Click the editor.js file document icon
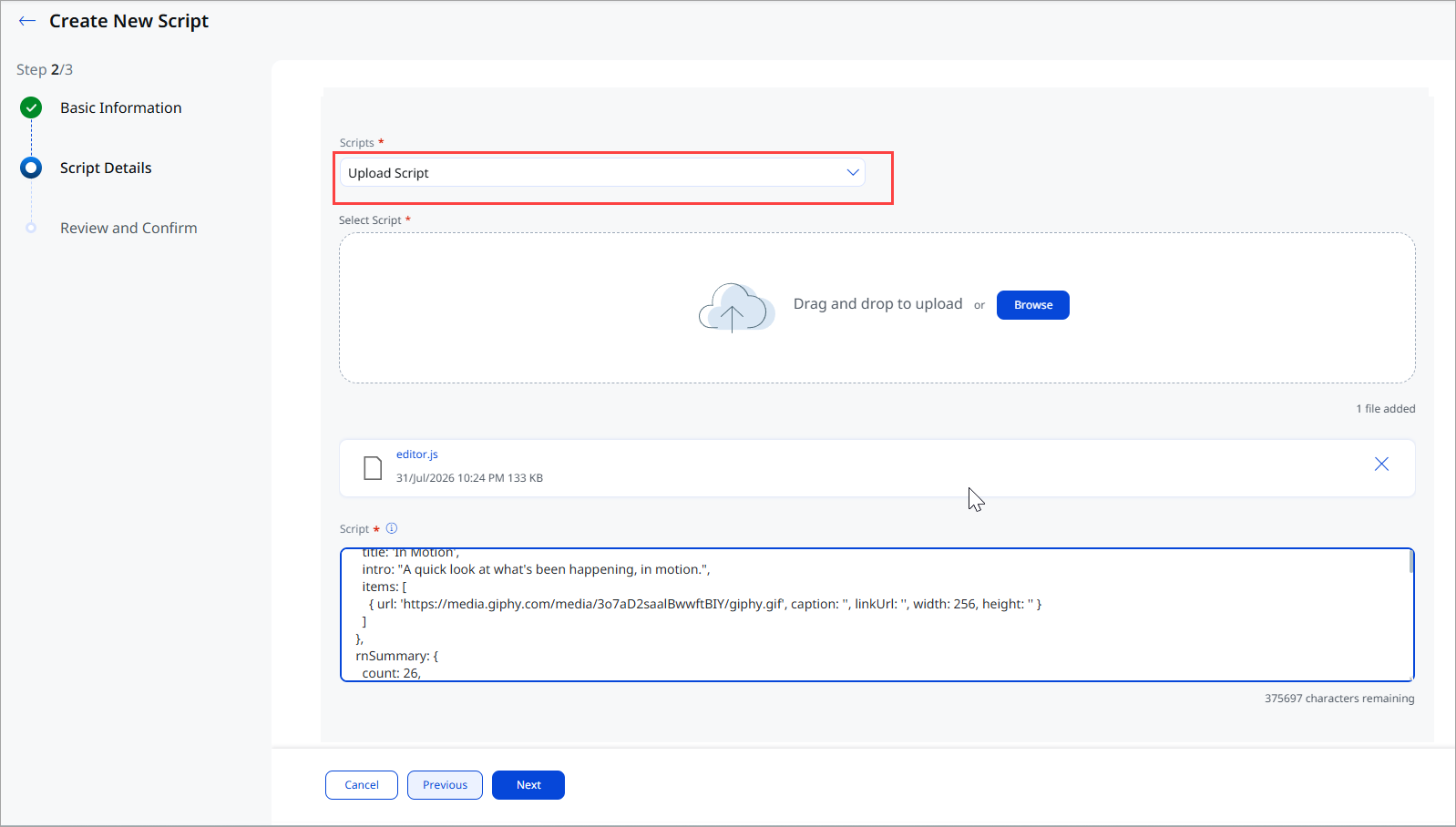Viewport: 1456px width, 827px height. point(373,468)
